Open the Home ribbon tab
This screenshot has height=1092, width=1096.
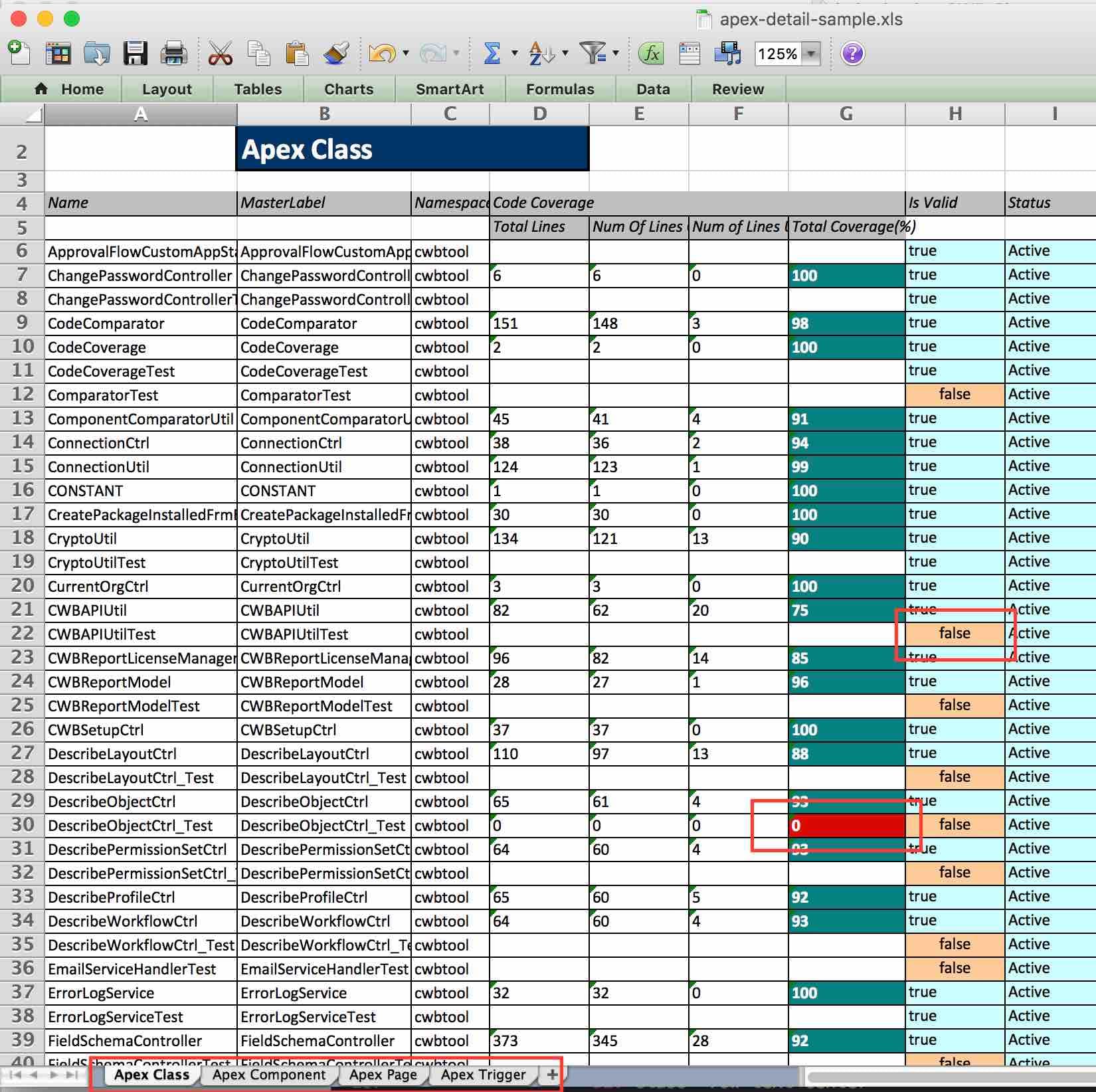(x=69, y=89)
